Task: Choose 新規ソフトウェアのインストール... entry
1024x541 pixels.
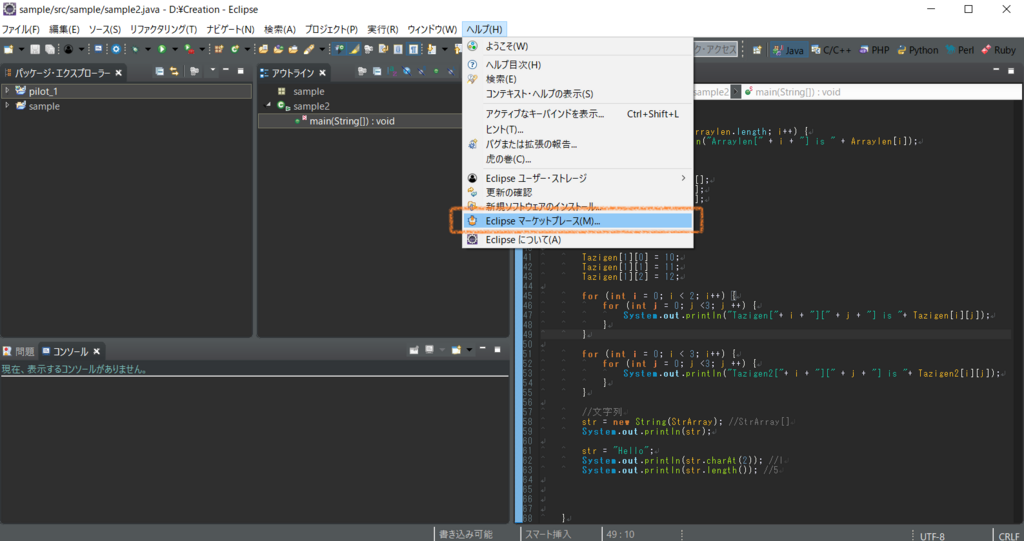Action: 578,206
